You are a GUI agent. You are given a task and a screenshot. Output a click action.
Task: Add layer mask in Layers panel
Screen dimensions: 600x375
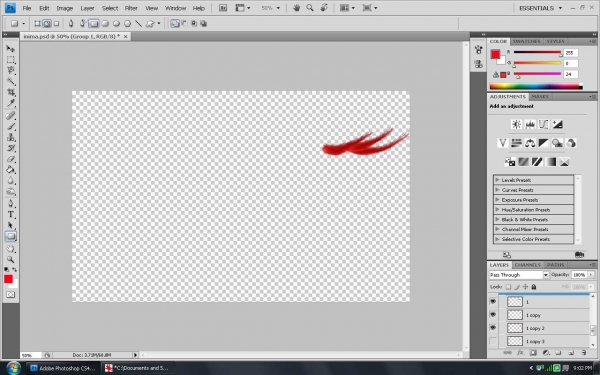pyautogui.click(x=533, y=353)
